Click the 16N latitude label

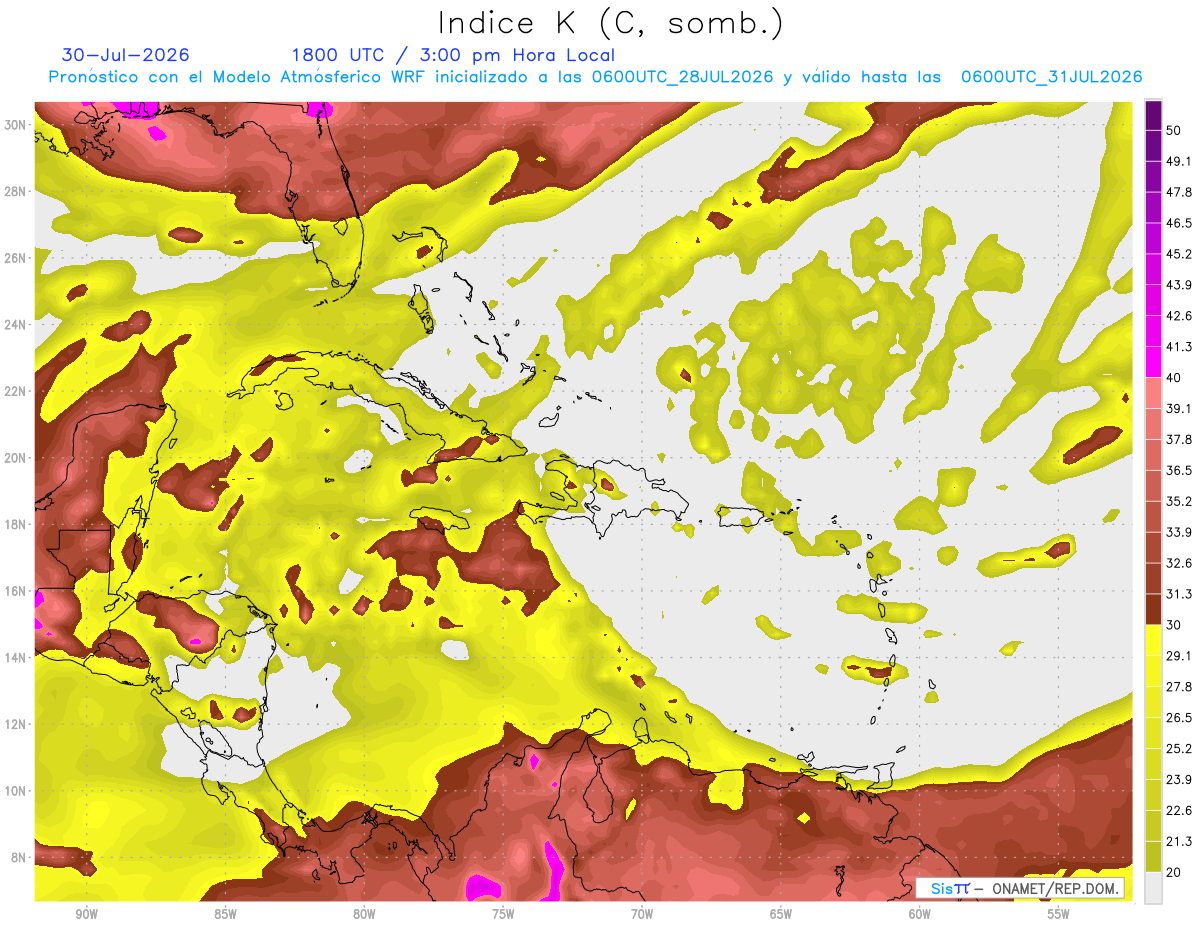pos(16,591)
